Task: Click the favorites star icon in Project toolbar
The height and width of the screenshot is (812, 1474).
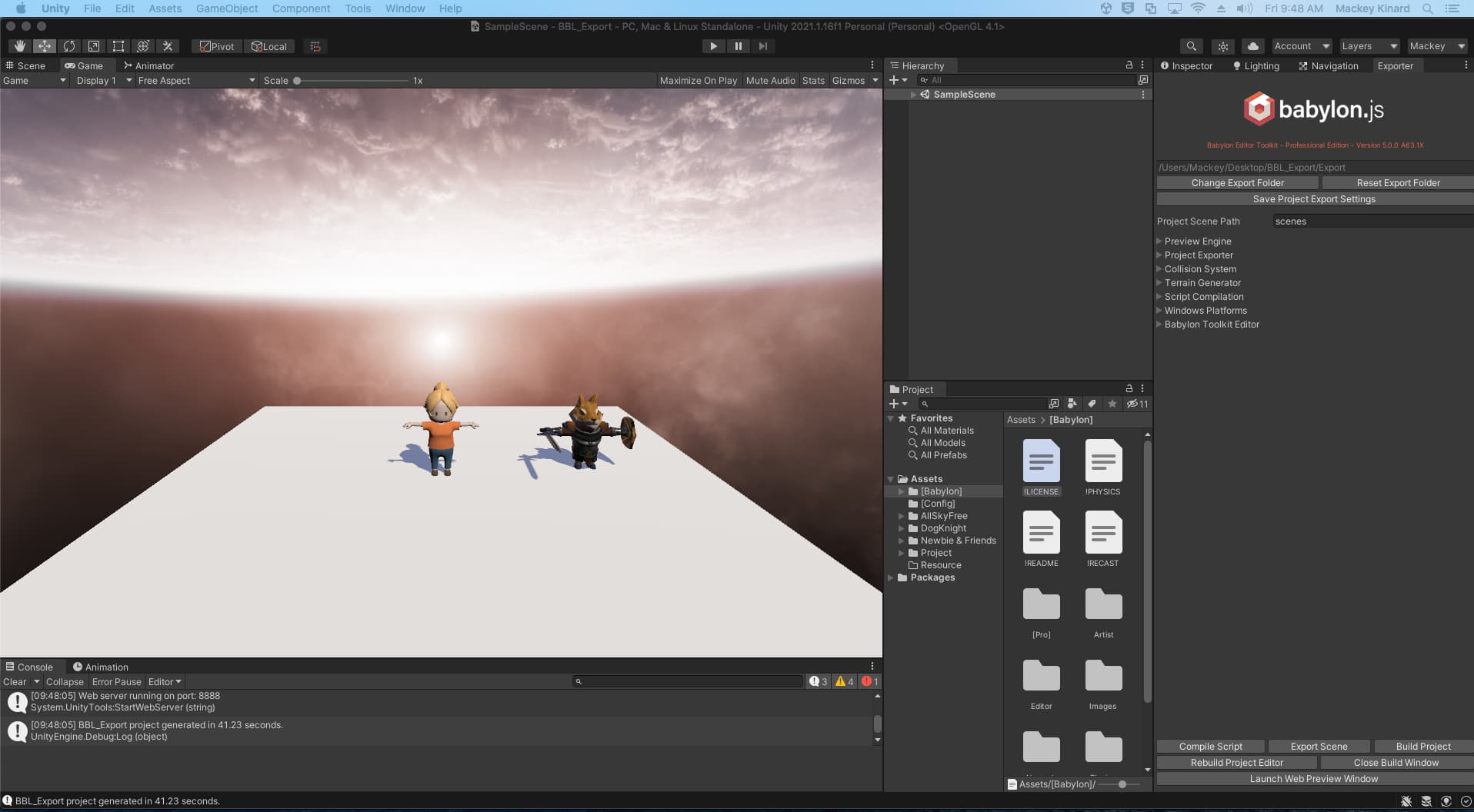Action: point(1112,404)
